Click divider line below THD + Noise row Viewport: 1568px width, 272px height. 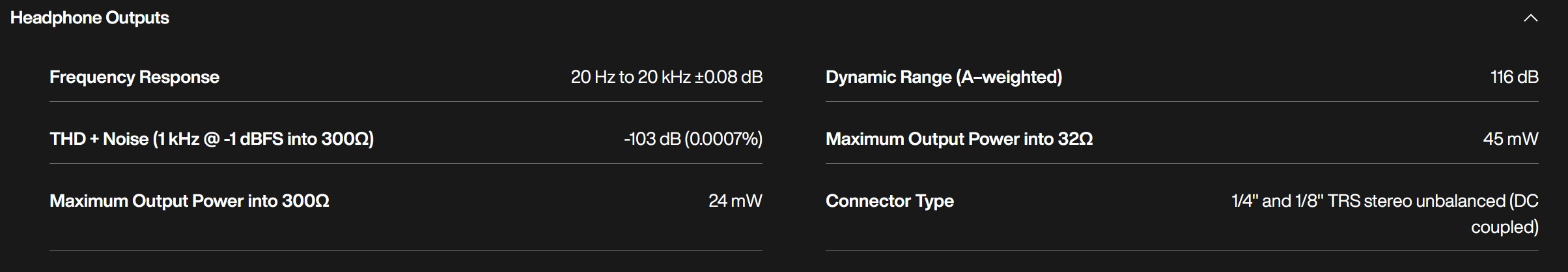pyautogui.click(x=406, y=163)
